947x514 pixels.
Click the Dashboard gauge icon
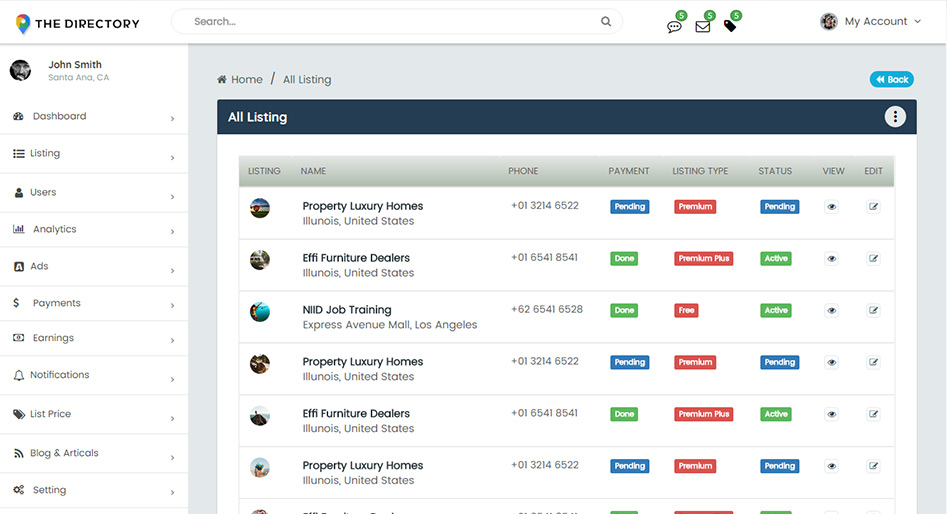(x=19, y=116)
